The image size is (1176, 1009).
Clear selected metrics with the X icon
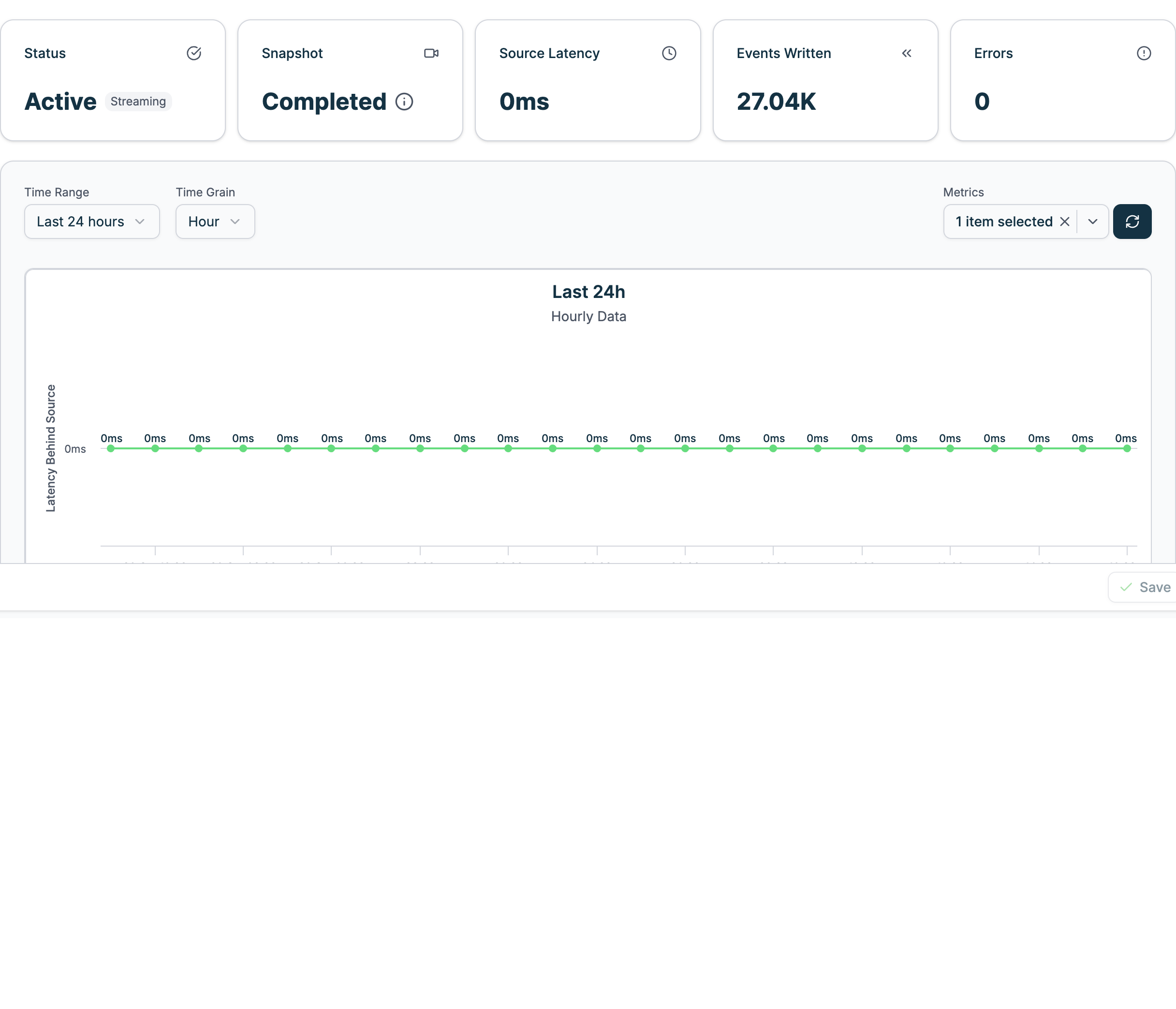tap(1065, 222)
